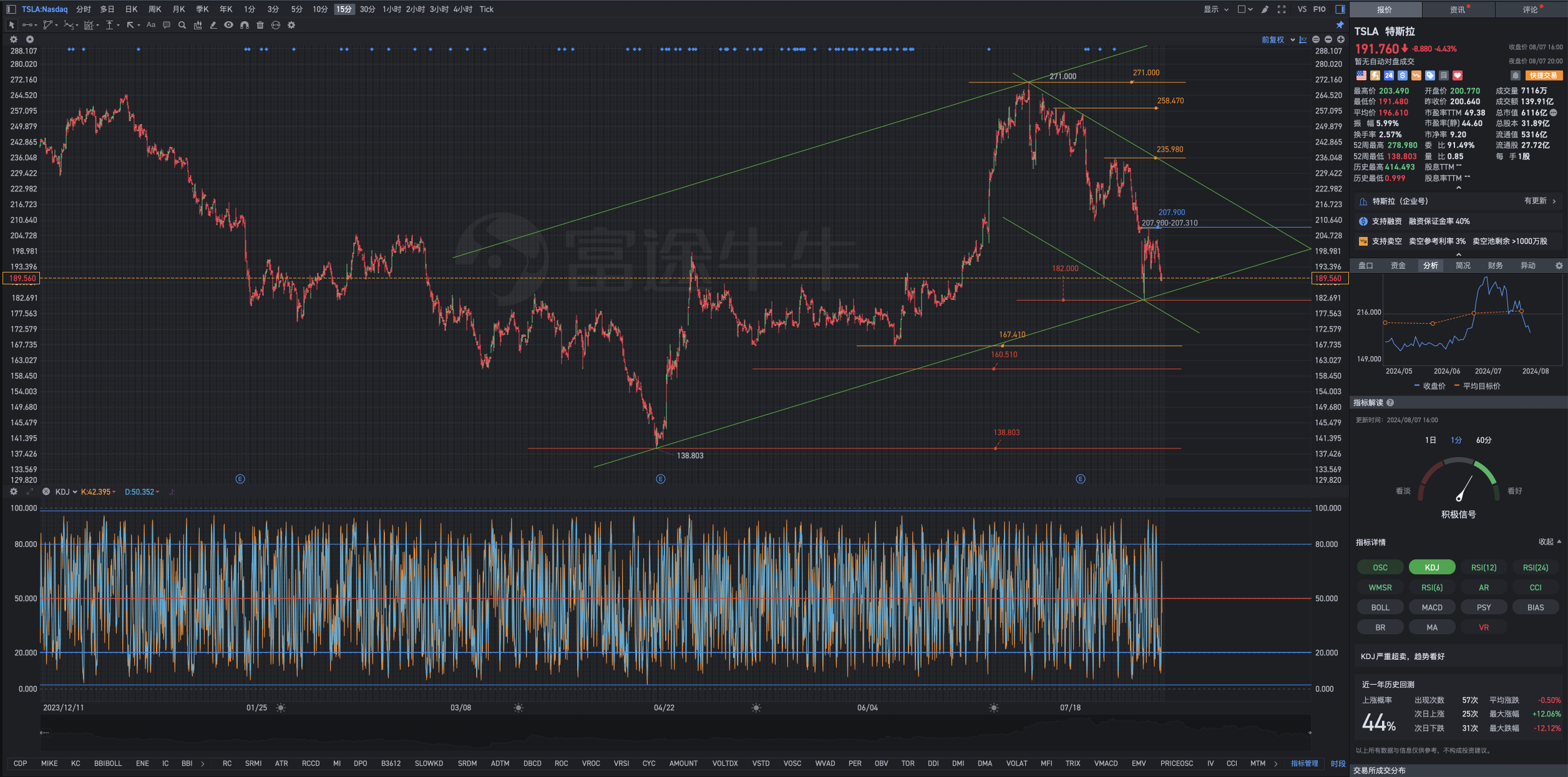This screenshot has height=777, width=1568.
Task: Open the 评论 comments tab
Action: 1531,9
